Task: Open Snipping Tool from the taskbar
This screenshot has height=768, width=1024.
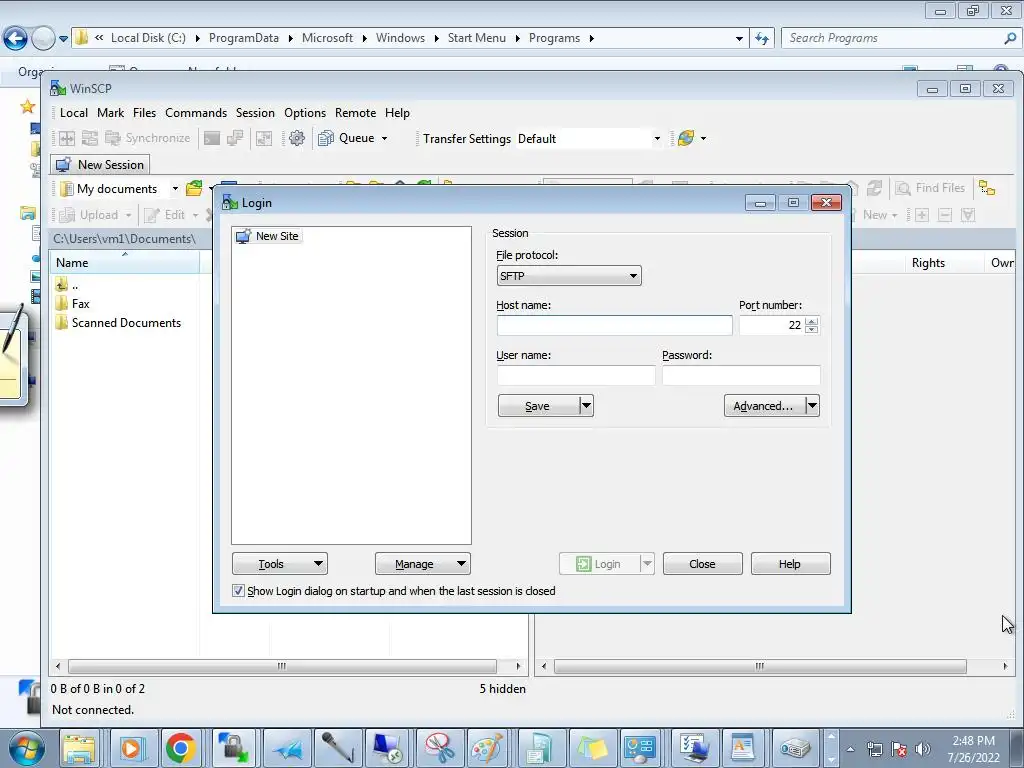Action: coord(438,748)
